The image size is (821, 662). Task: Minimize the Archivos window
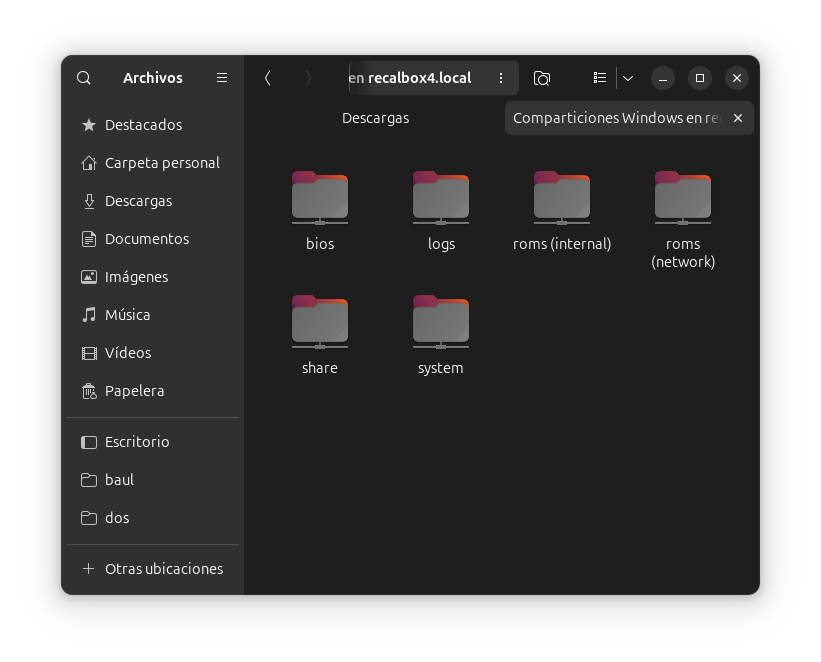pyautogui.click(x=663, y=79)
